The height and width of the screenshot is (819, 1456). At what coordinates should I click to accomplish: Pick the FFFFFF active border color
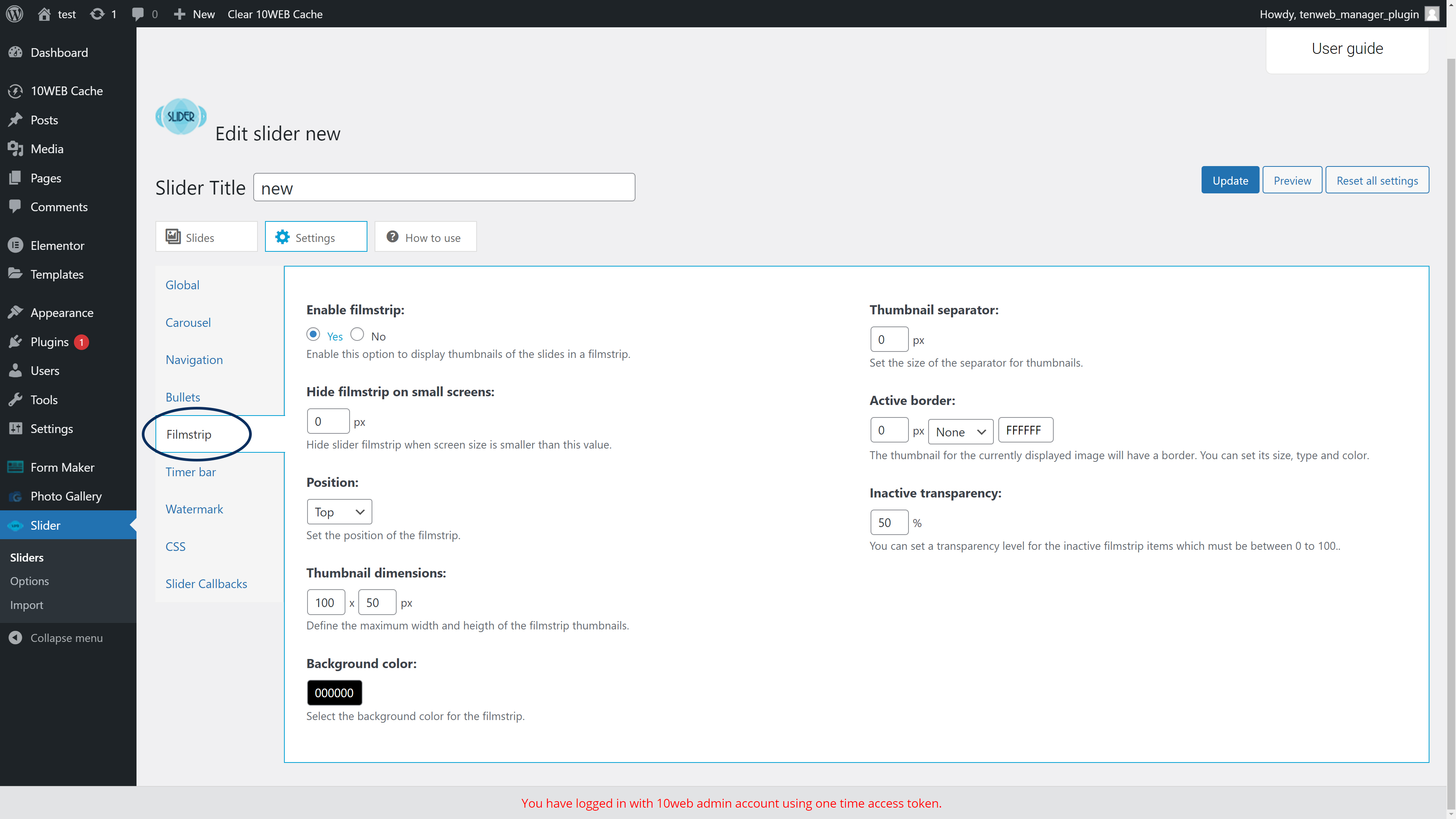(x=1025, y=430)
